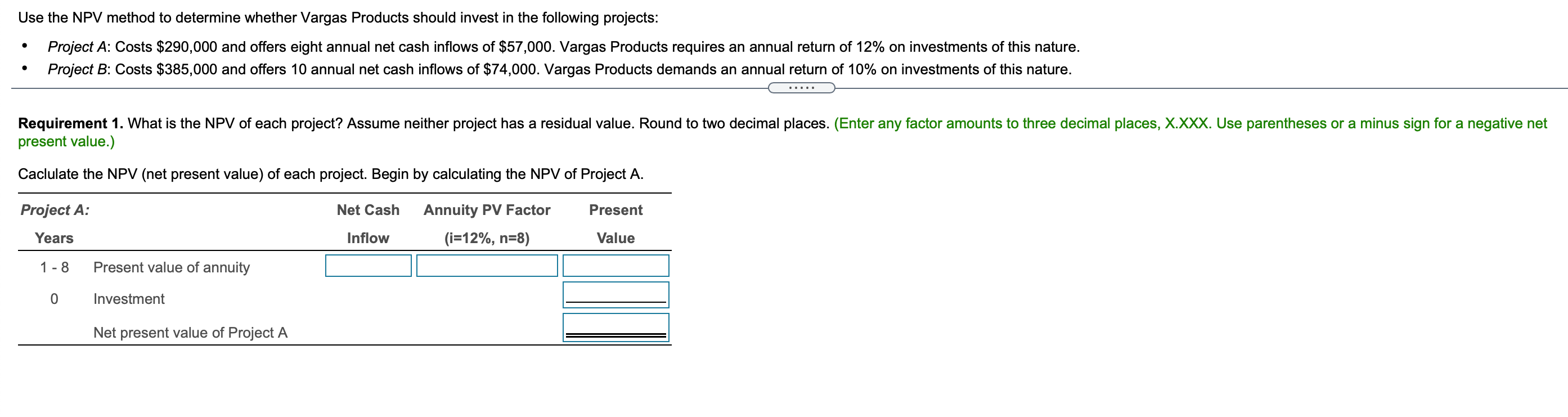The height and width of the screenshot is (417, 1568).
Task: Expand the collapsed dotted pill divider
Action: coord(802,88)
